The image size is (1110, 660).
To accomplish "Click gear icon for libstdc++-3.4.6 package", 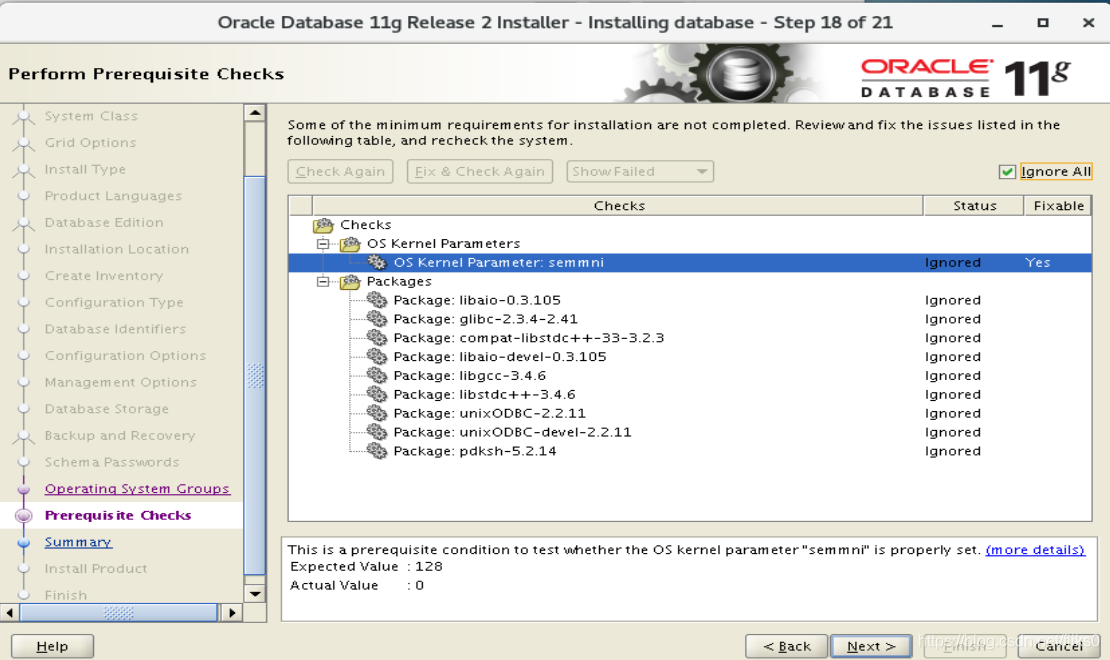I will 377,394.
